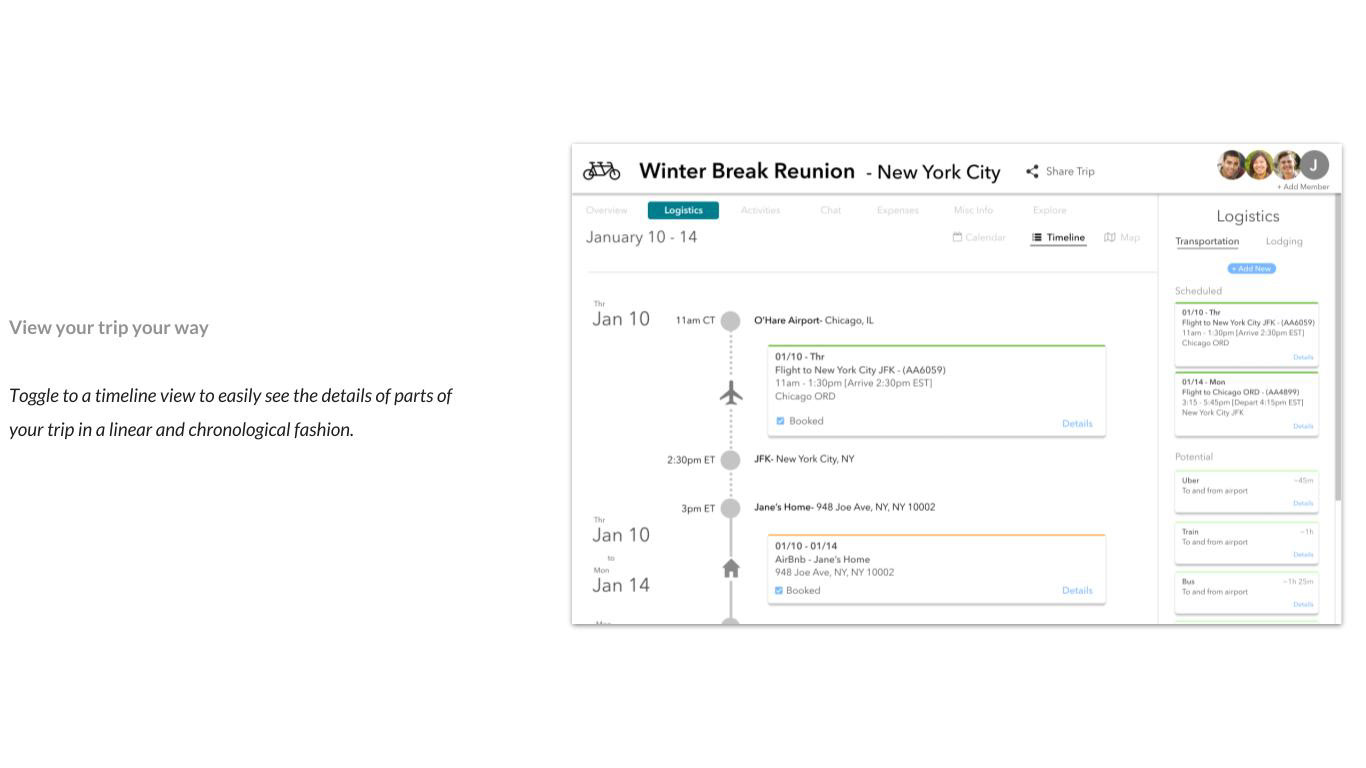Click the + Add New button
The height and width of the screenshot is (768, 1366).
(x=1251, y=269)
